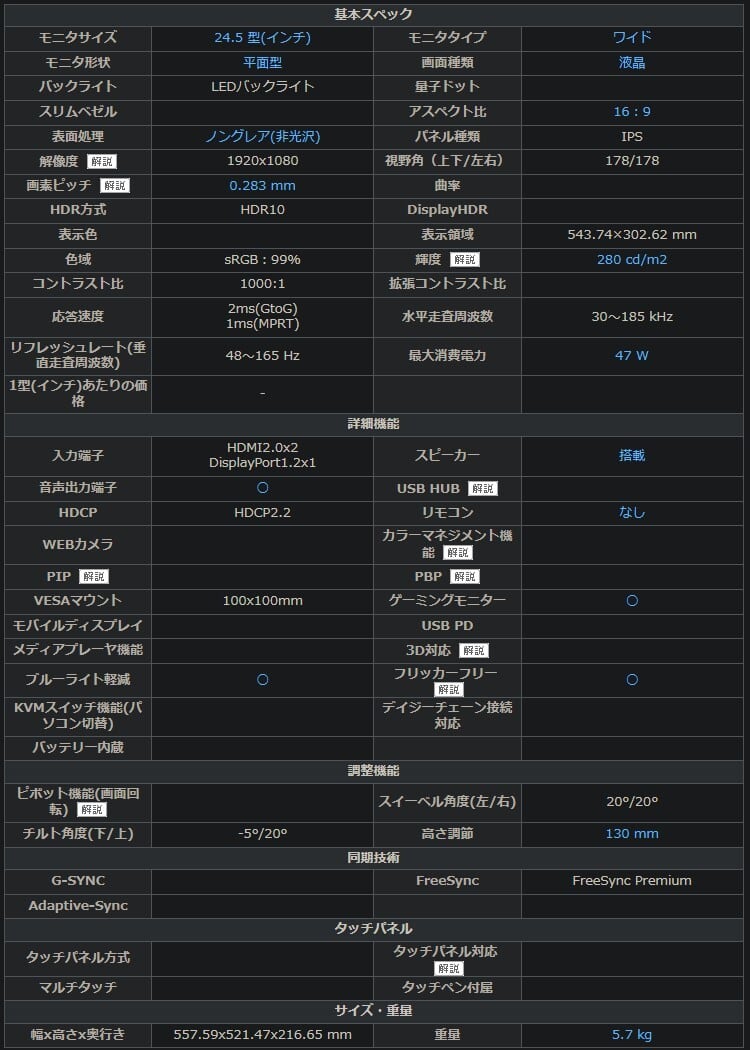Viewport: 750px width, 1050px height.
Task: Click the 130 mm height adjustment link
Action: 632,834
